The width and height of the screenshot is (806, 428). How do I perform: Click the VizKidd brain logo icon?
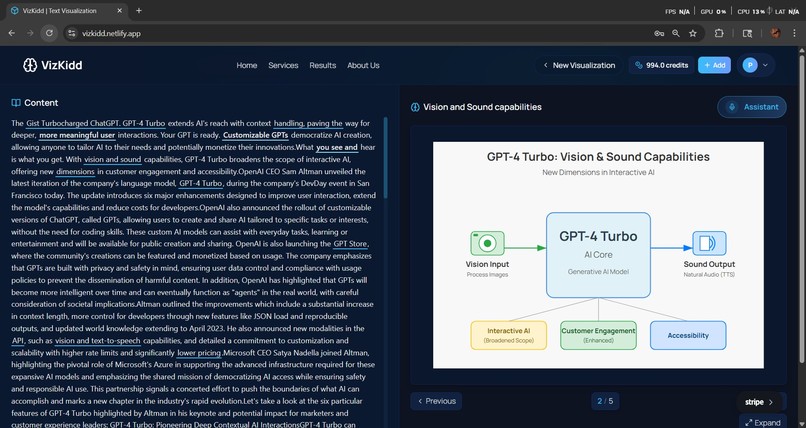[30, 65]
